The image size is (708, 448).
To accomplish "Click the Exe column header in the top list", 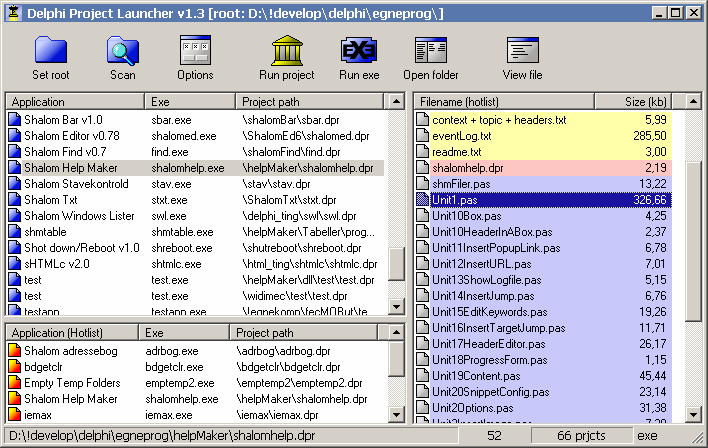I will click(x=190, y=102).
